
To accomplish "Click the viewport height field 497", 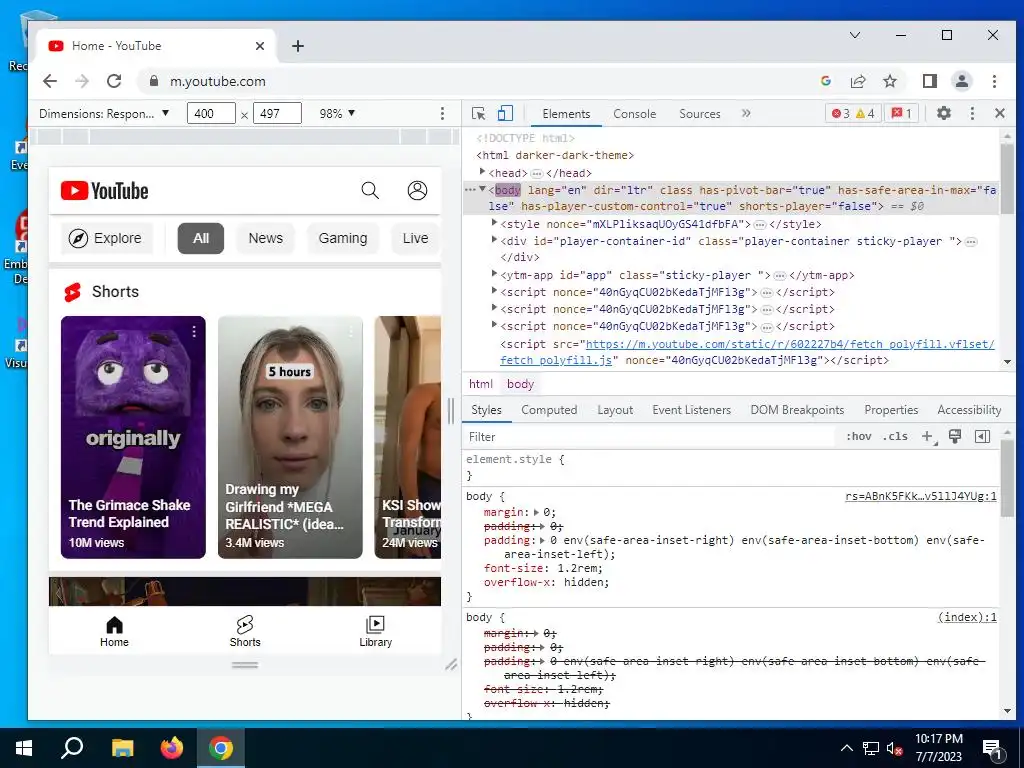I will click(x=278, y=114).
